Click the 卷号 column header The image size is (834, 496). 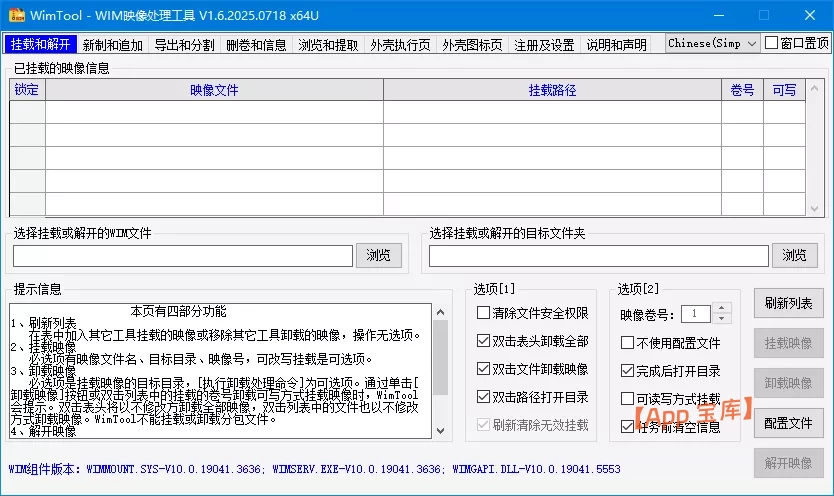[742, 90]
